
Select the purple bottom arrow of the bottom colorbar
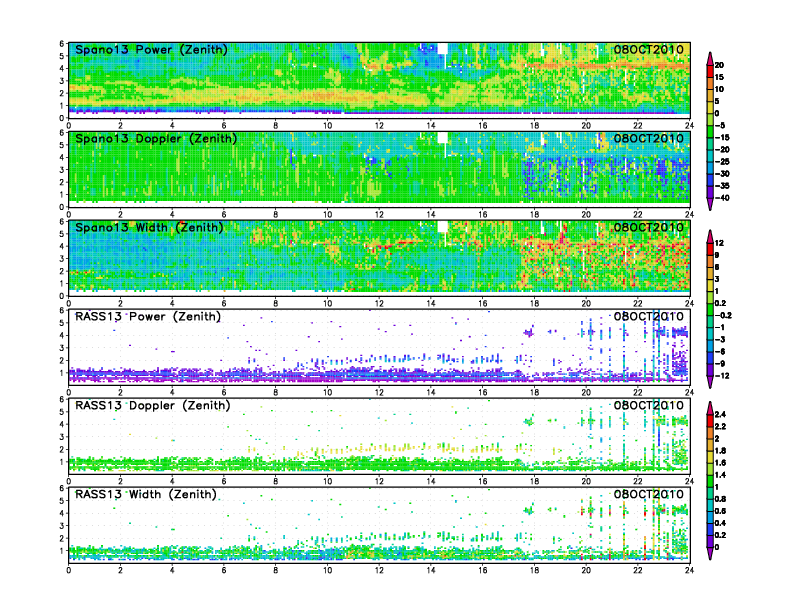pyautogui.click(x=710, y=553)
